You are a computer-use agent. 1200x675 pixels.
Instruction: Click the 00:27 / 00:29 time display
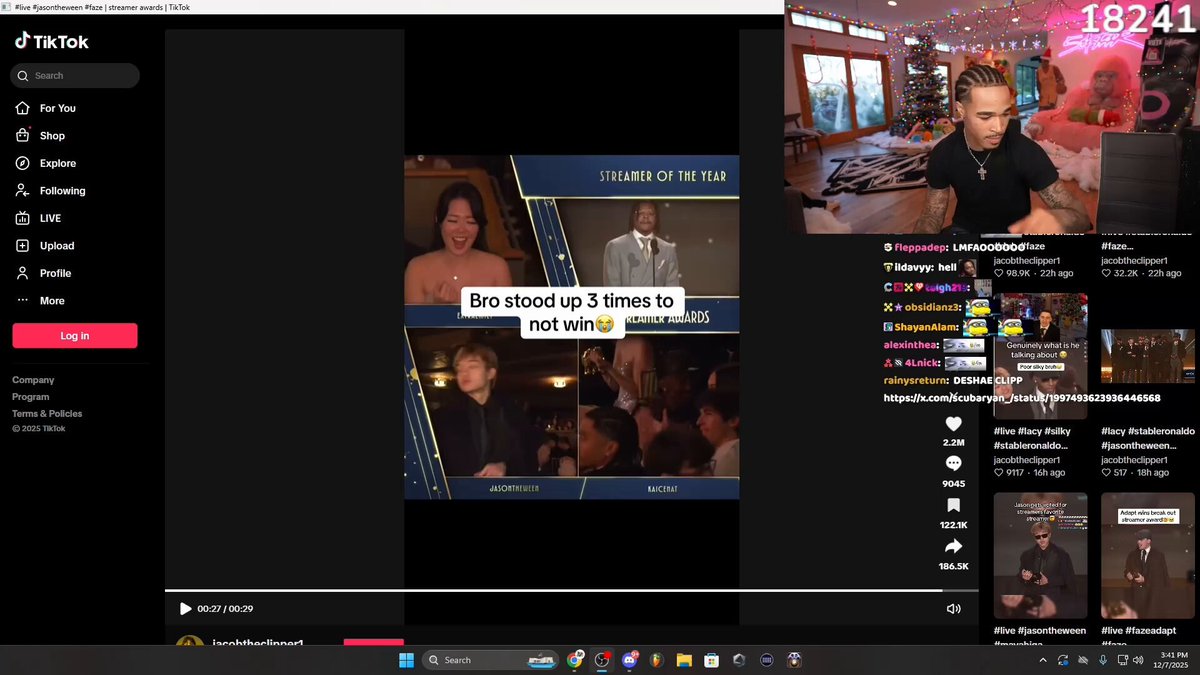pos(225,609)
